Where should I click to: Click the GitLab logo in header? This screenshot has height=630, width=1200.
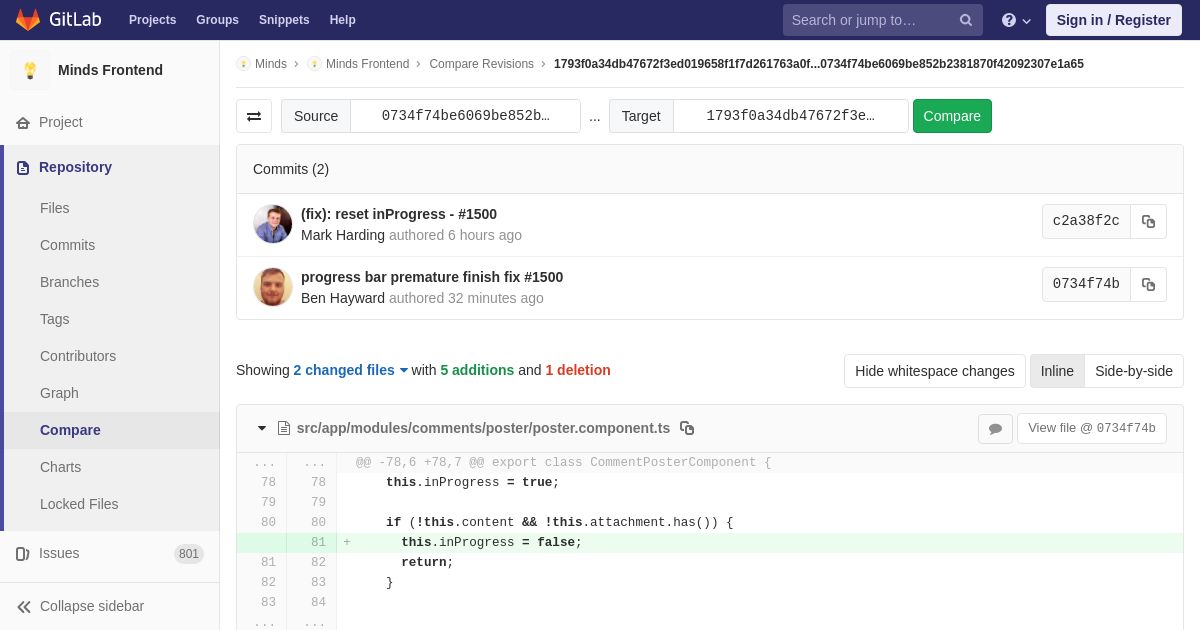(57, 20)
